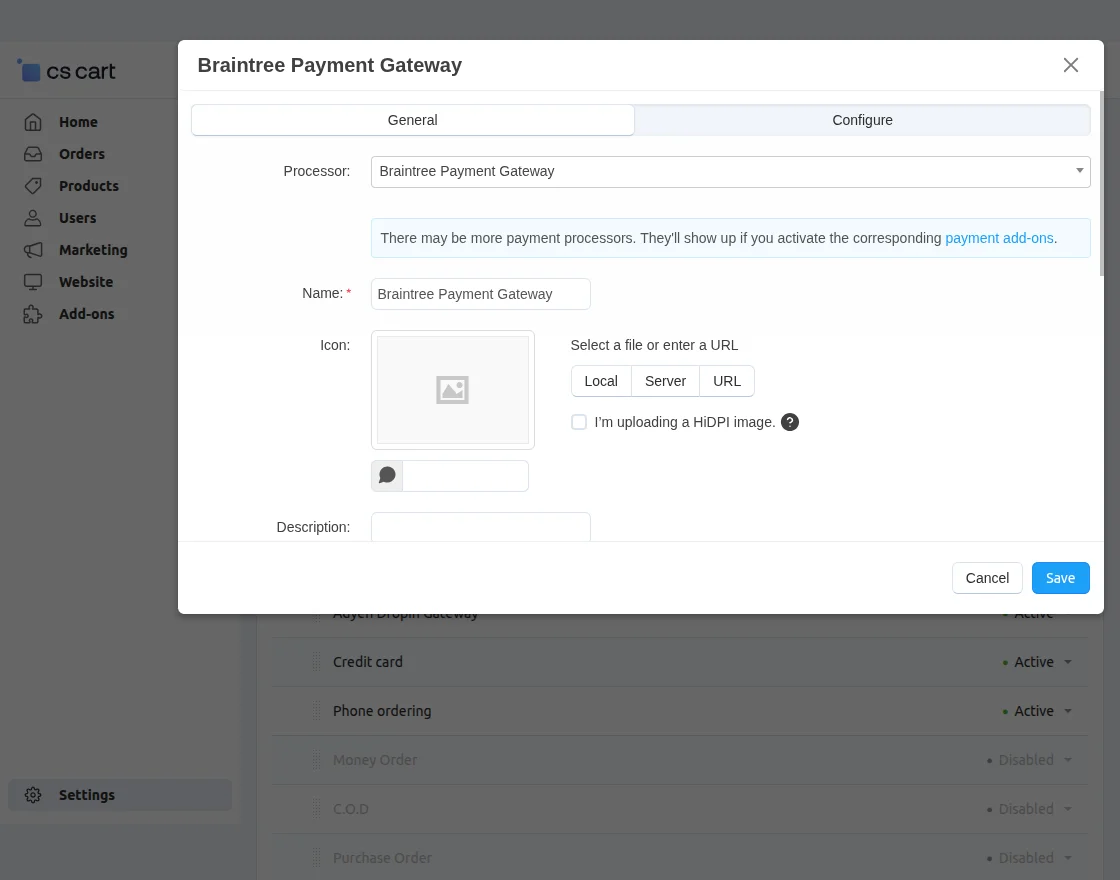Grab drag handle of Phone ordering row
The image size is (1120, 880).
[x=316, y=711]
